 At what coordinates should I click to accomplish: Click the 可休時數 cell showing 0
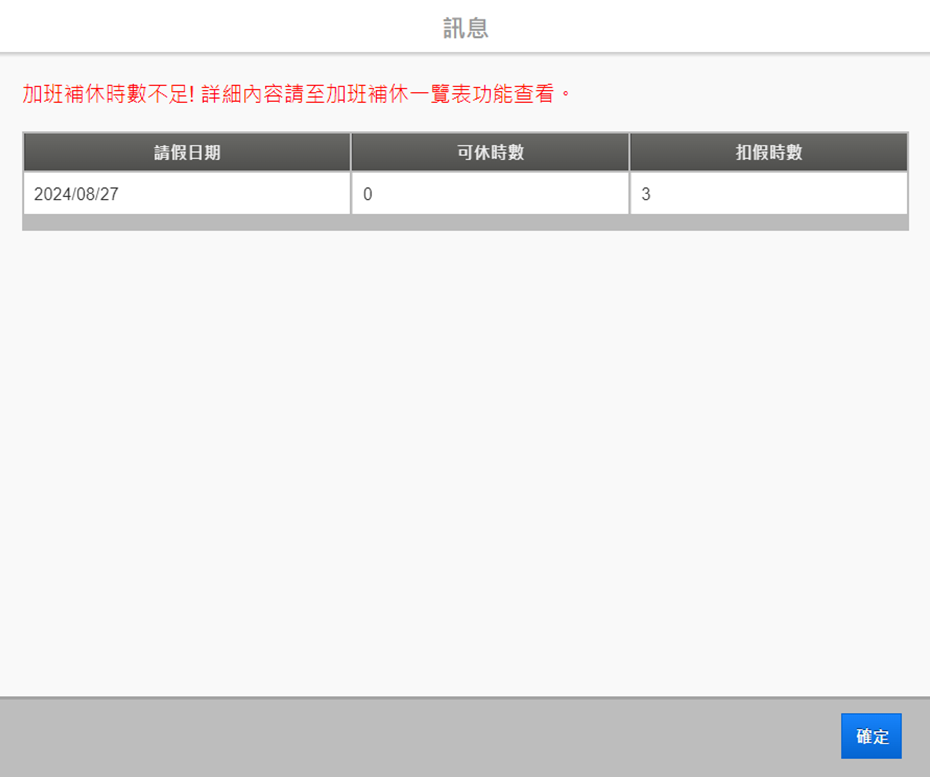coord(490,194)
